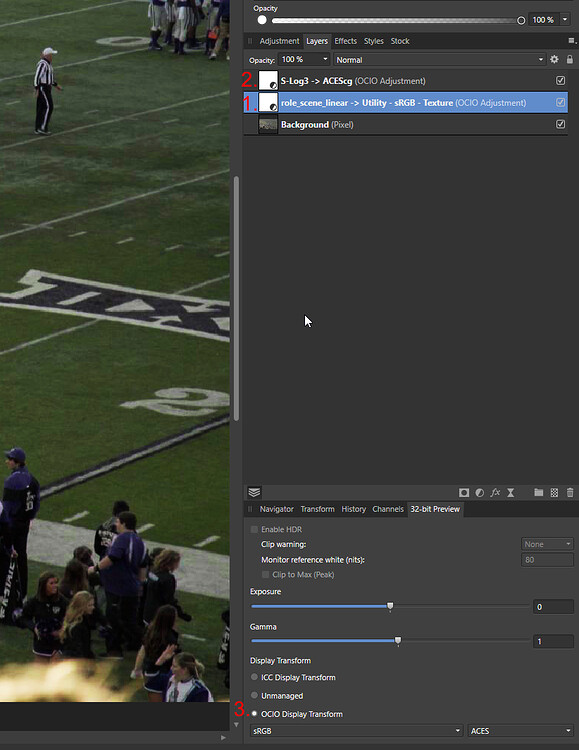Select ICC Display Transform radio option
The image size is (579, 750).
255,677
